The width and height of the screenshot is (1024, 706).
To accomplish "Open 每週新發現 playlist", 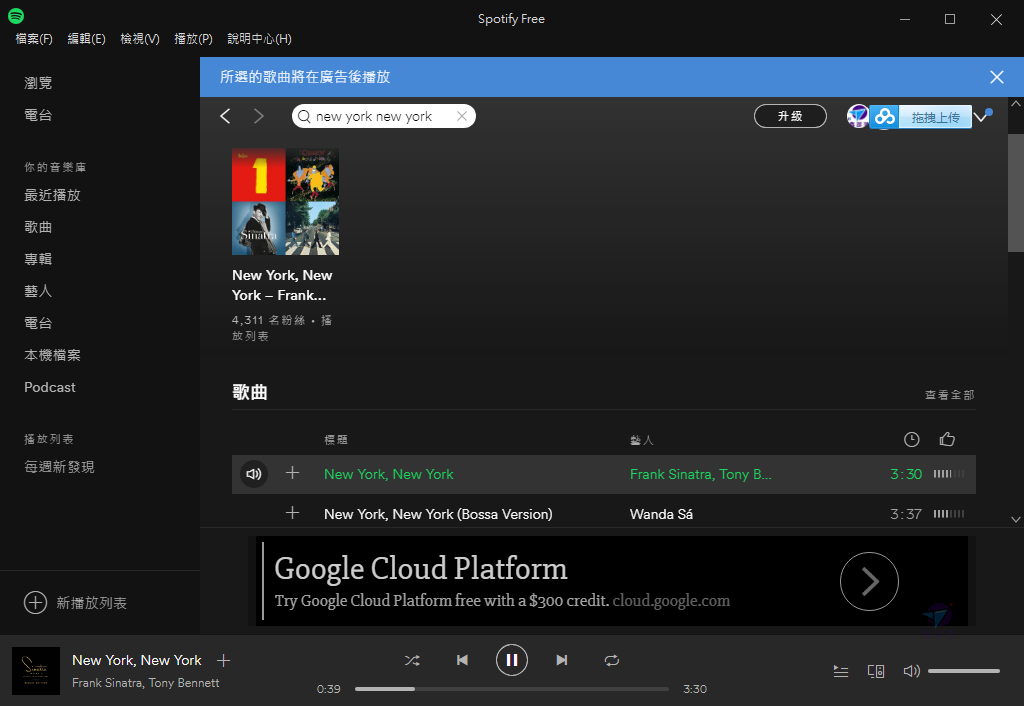I will click(59, 467).
